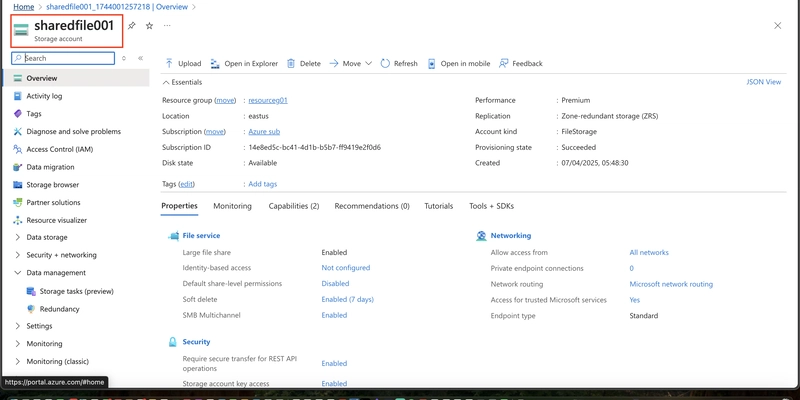Expand the Data storage section

coord(46,237)
